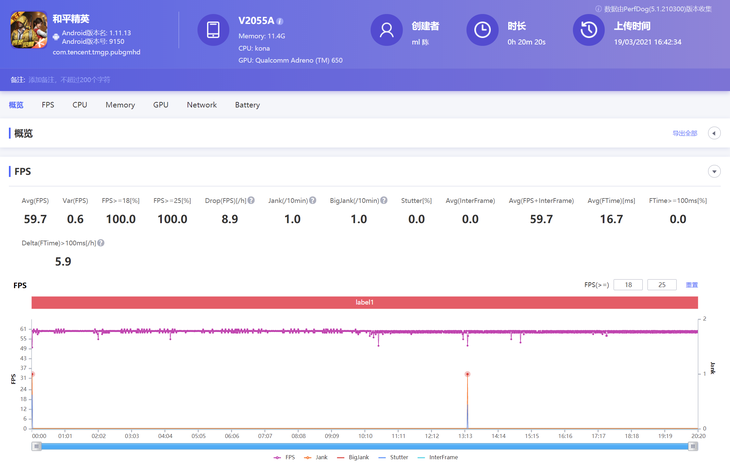
Task: Click the 和平精英 game app thumbnail
Action: click(x=29, y=30)
